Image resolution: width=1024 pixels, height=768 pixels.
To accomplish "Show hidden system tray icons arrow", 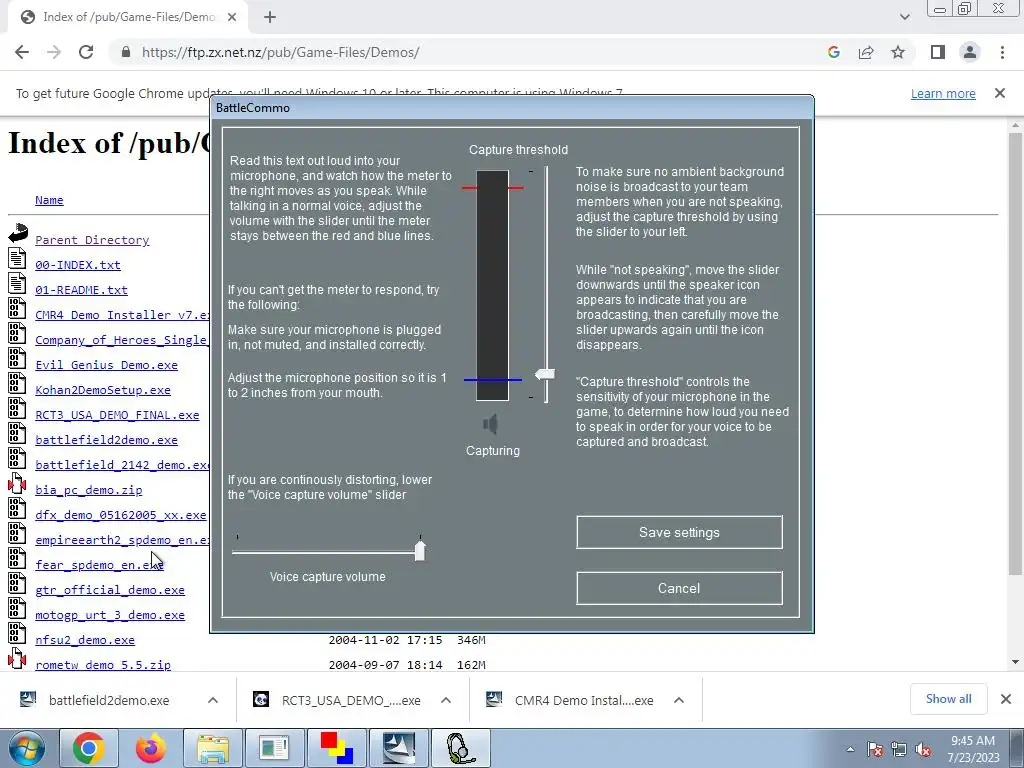I will tap(850, 749).
